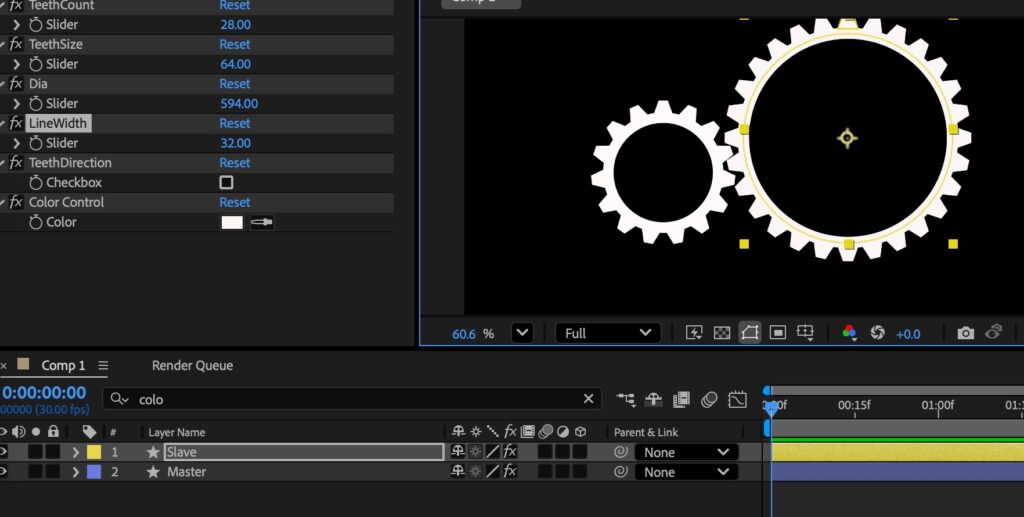Click the Show Channel color icon
This screenshot has height=517, width=1024.
[x=849, y=333]
